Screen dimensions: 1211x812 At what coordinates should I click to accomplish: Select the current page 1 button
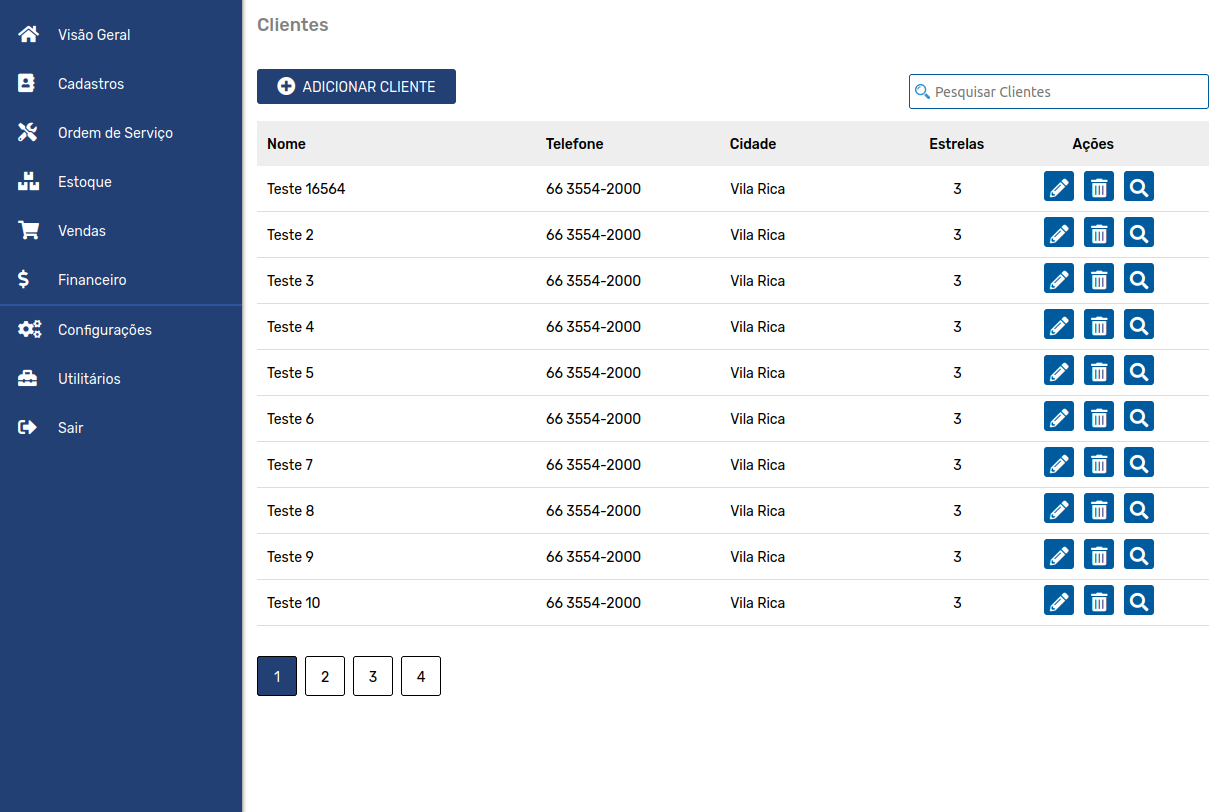tap(277, 676)
